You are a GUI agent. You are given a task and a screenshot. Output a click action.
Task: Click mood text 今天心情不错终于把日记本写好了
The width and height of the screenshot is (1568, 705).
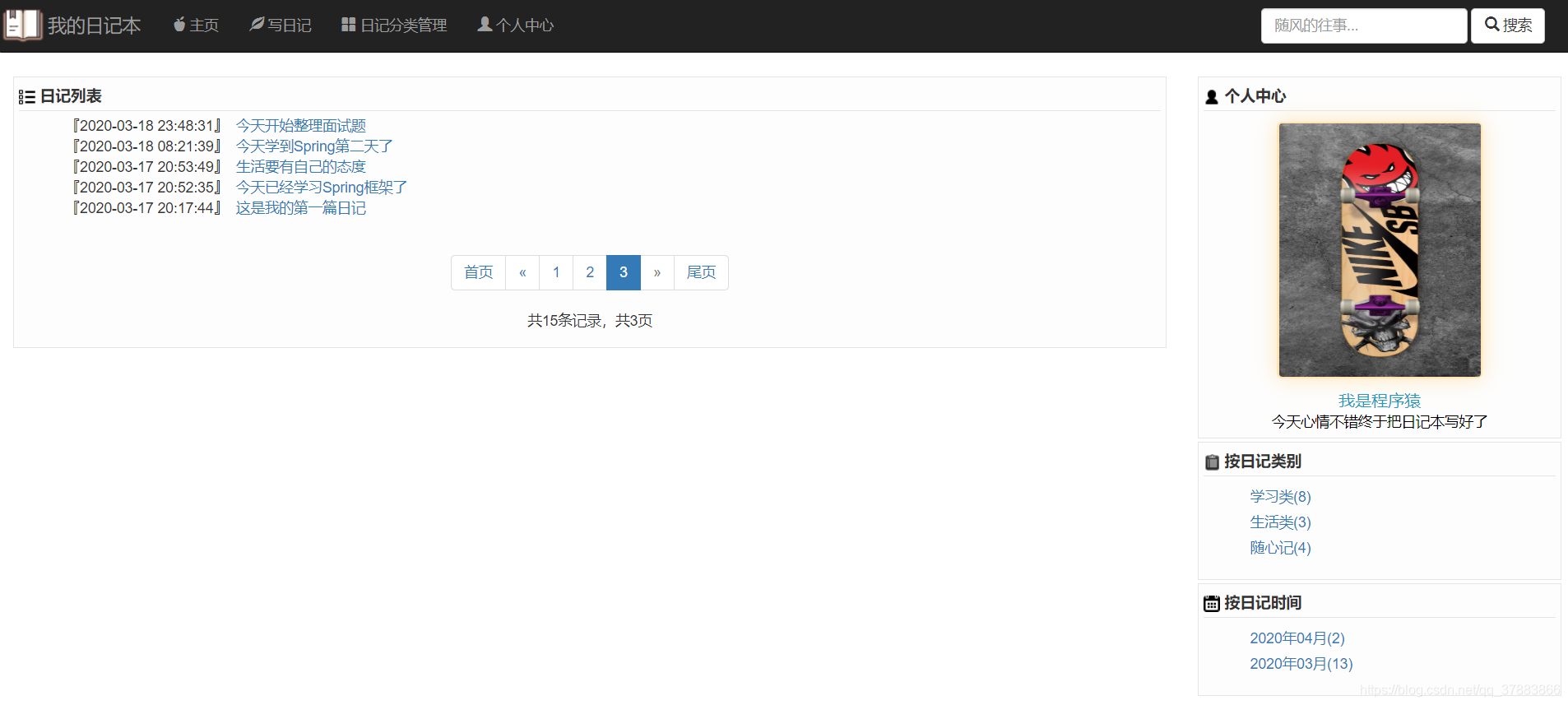tap(1380, 422)
